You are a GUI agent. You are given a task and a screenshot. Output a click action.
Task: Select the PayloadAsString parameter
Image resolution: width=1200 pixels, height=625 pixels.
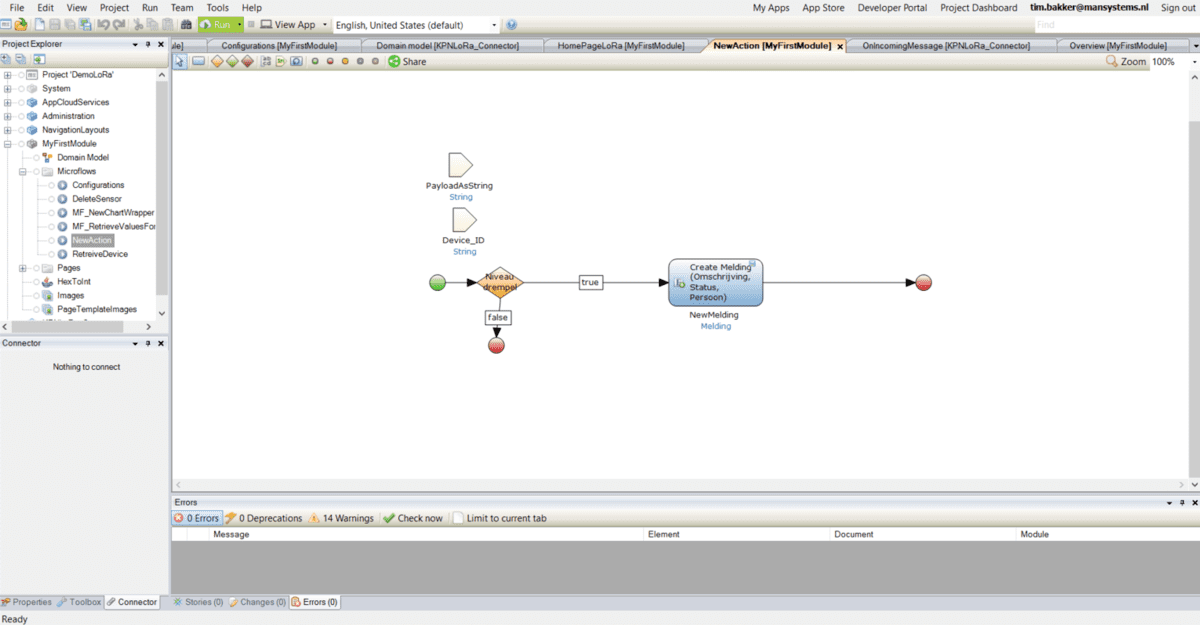tap(460, 165)
